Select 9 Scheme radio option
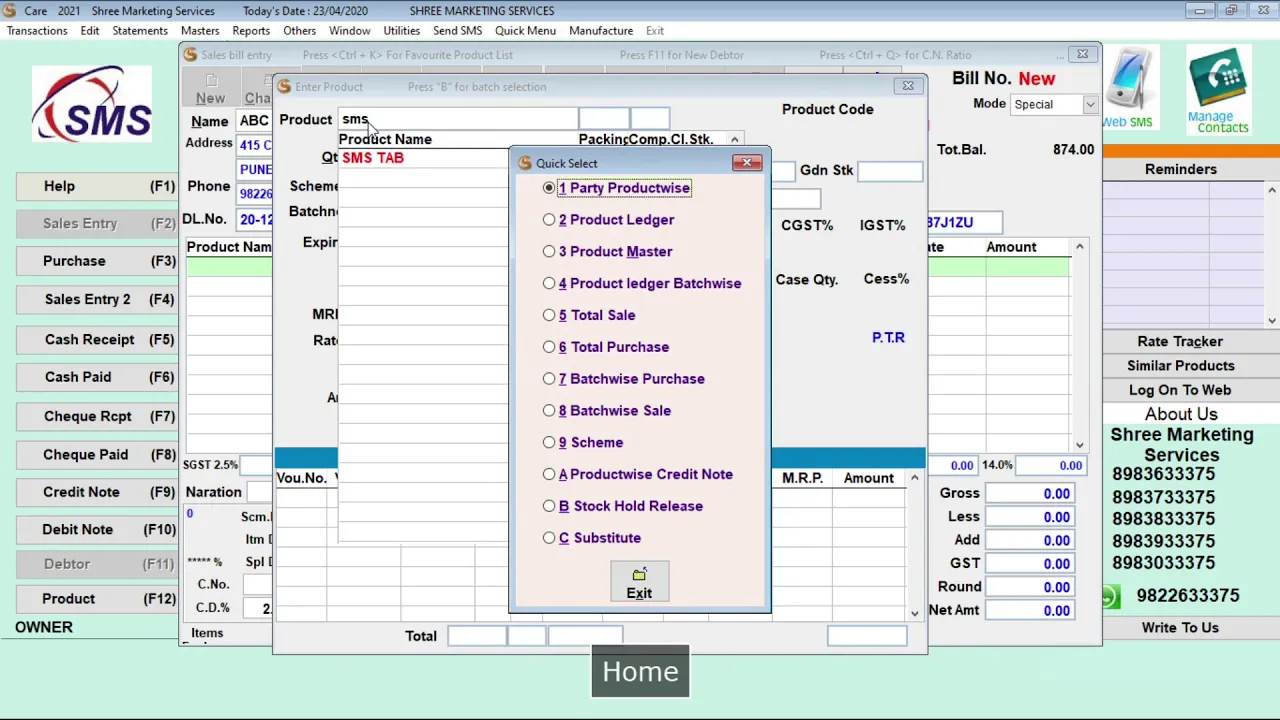Image resolution: width=1280 pixels, height=720 pixels. [549, 442]
